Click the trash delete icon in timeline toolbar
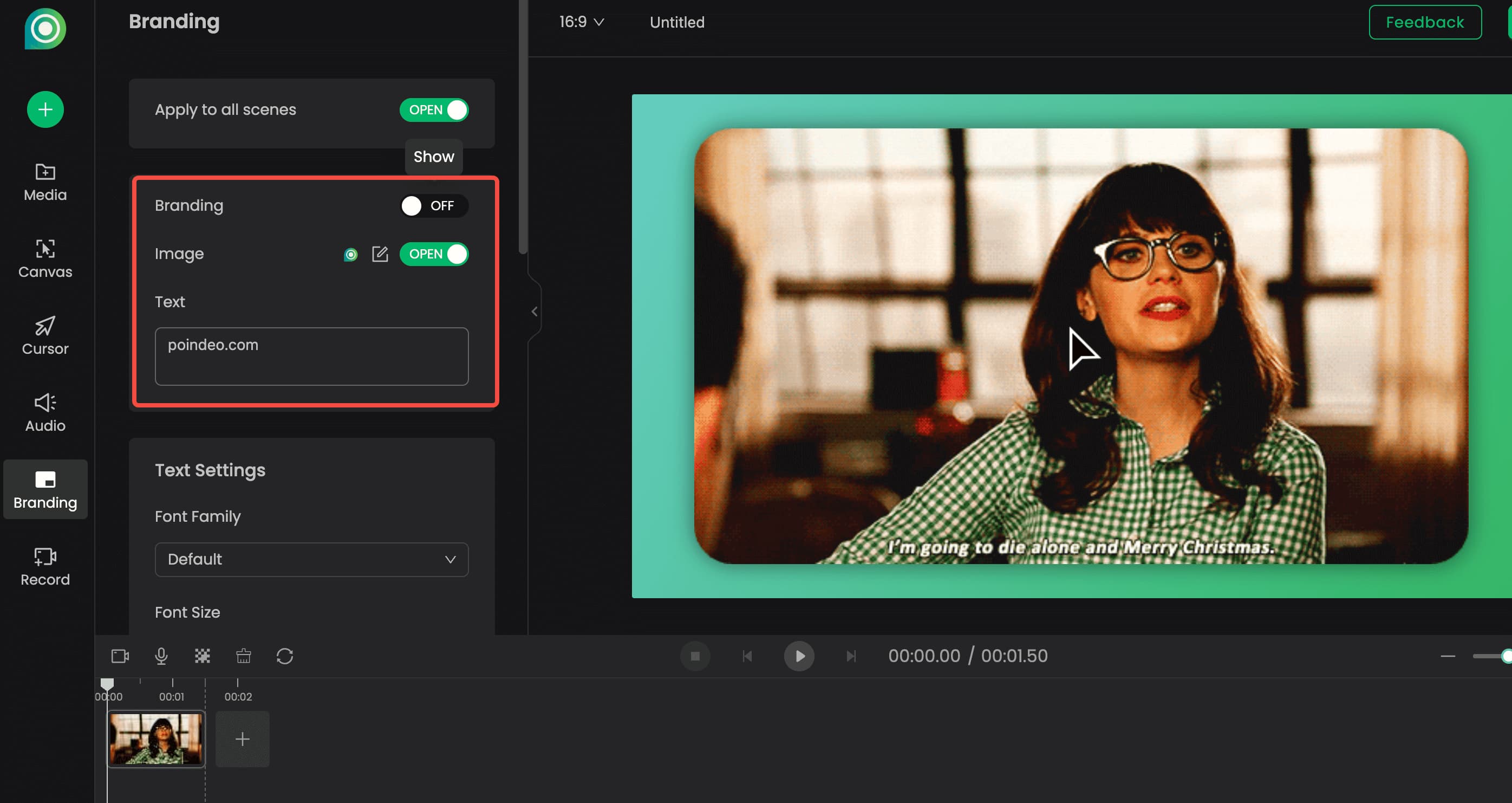The height and width of the screenshot is (803, 1512). coord(244,656)
